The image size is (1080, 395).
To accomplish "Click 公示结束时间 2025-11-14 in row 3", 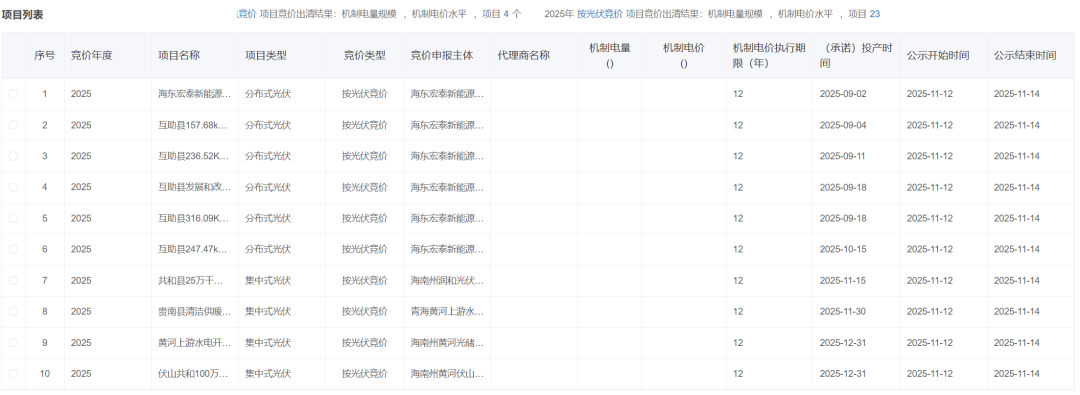I will (1017, 156).
